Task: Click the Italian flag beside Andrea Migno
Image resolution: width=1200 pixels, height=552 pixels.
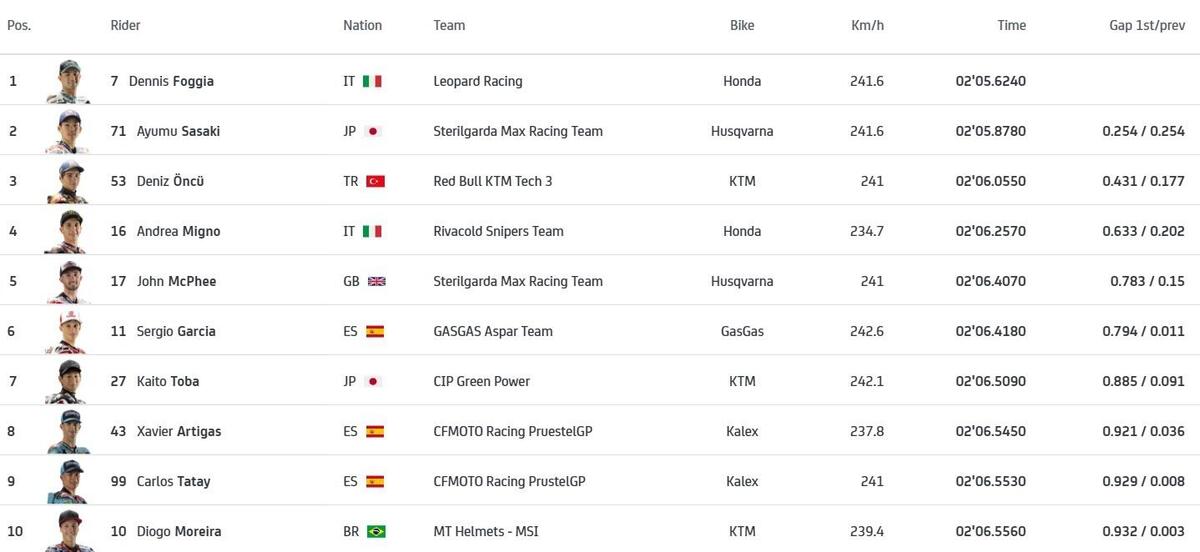Action: pyautogui.click(x=372, y=231)
